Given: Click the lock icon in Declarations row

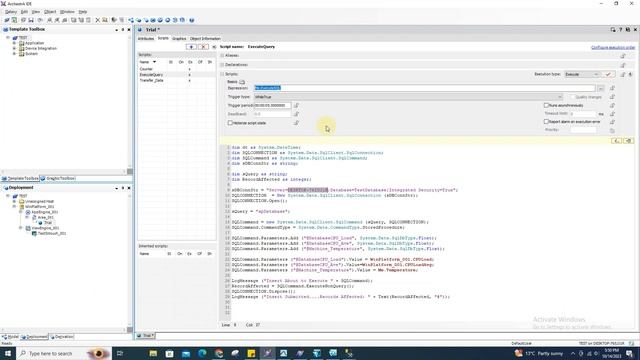Looking at the screenshot, I should coord(623,65).
